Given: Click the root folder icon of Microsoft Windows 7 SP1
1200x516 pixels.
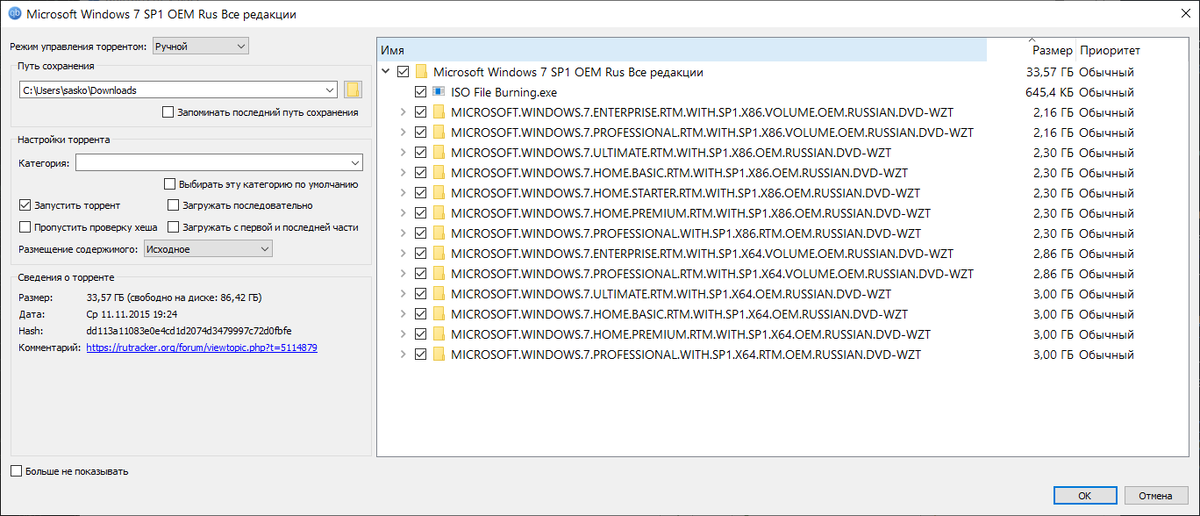Looking at the screenshot, I should click(422, 72).
